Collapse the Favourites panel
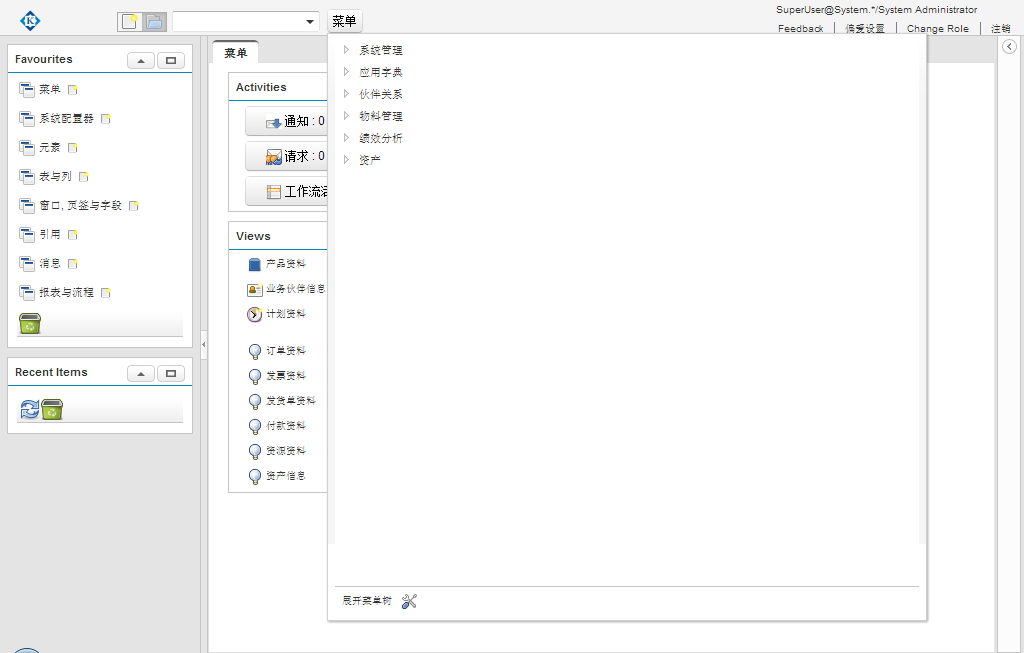Screen dimensions: 1024x653 [x=140, y=60]
